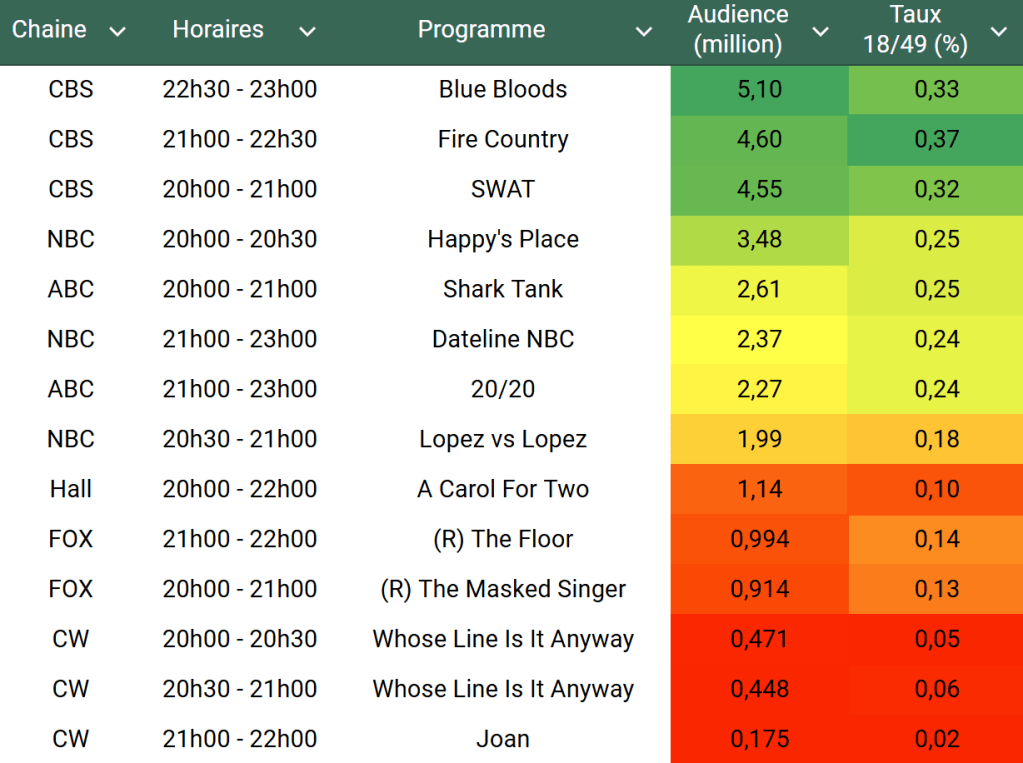Select the 0,02 rating cell for Joan

click(936, 739)
